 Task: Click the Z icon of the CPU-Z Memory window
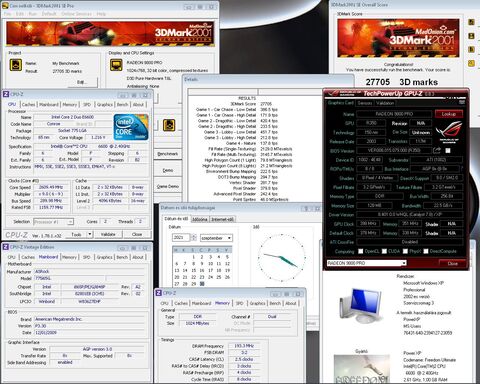(159, 293)
